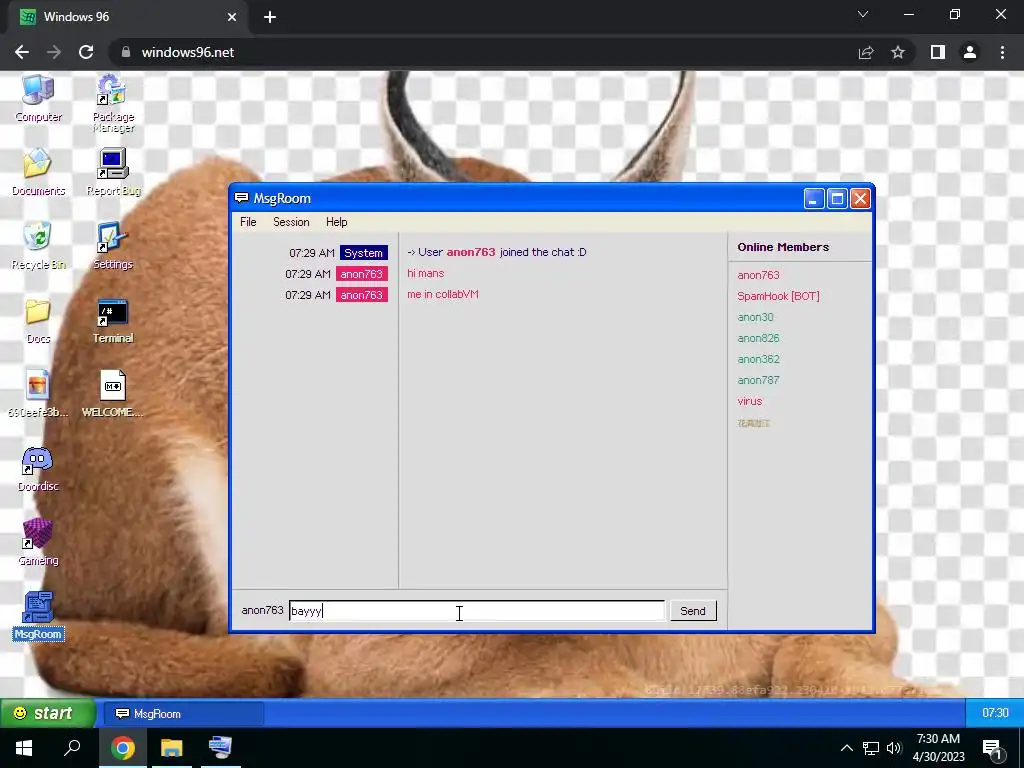
Task: Select anon30 in Online Members
Action: (x=755, y=317)
